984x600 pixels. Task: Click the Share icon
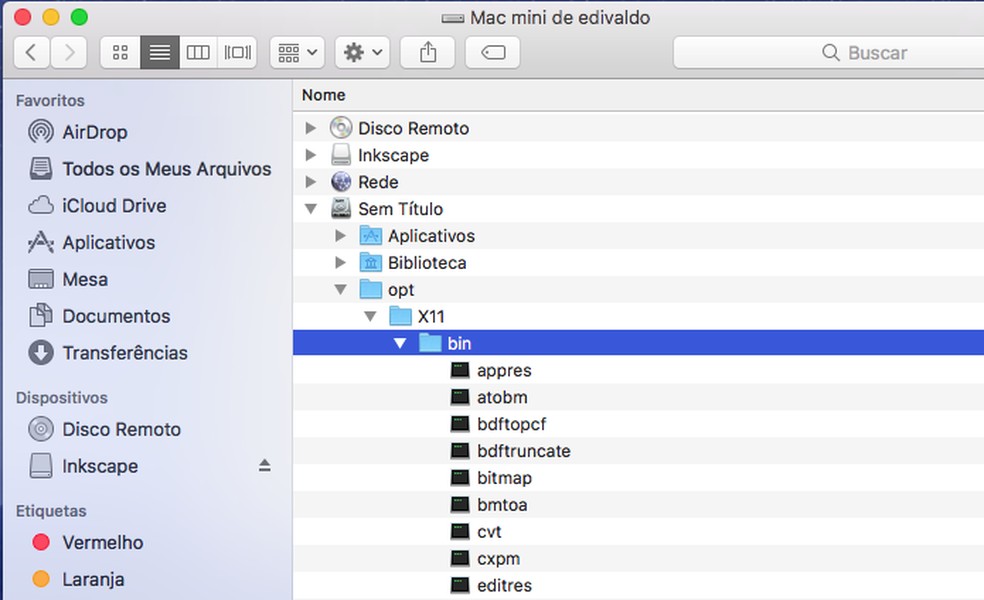(427, 52)
